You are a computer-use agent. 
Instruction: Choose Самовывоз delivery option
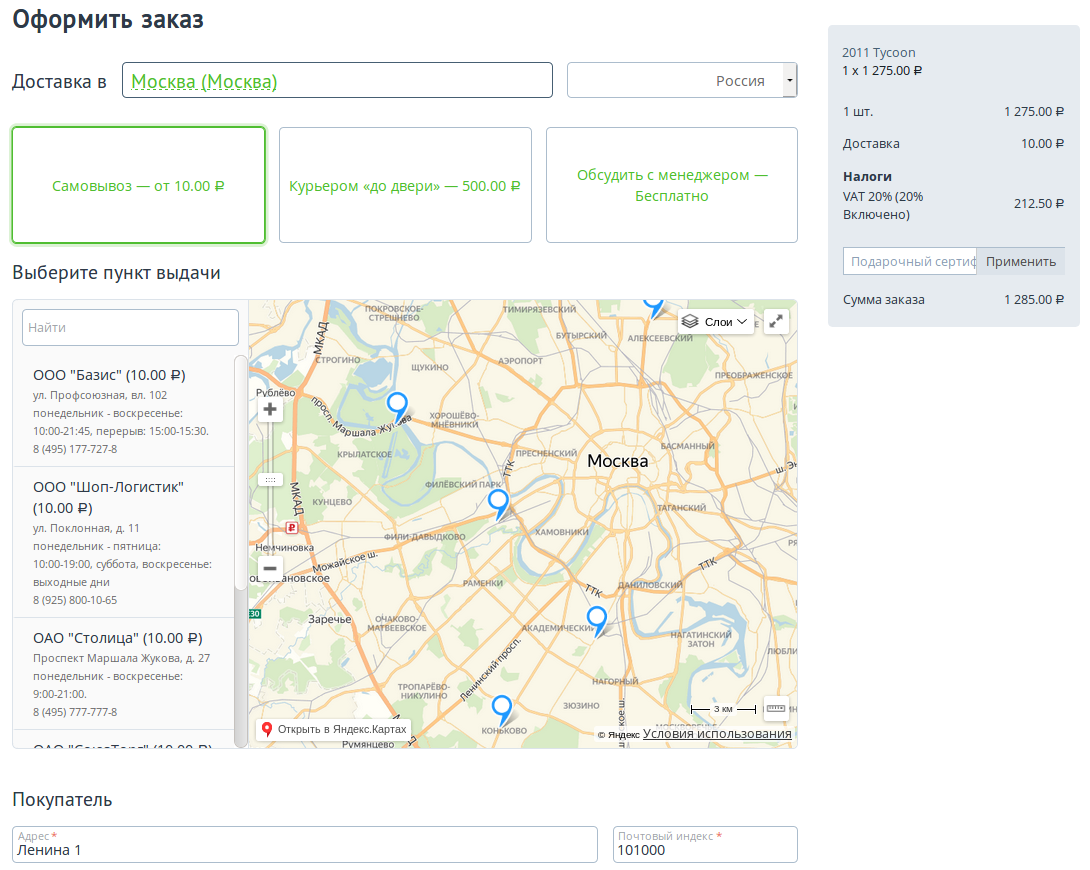click(x=138, y=185)
